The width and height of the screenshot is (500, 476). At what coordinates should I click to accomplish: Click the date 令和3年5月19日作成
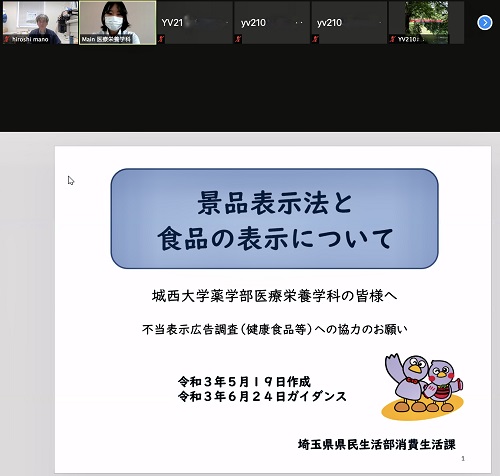tap(244, 381)
